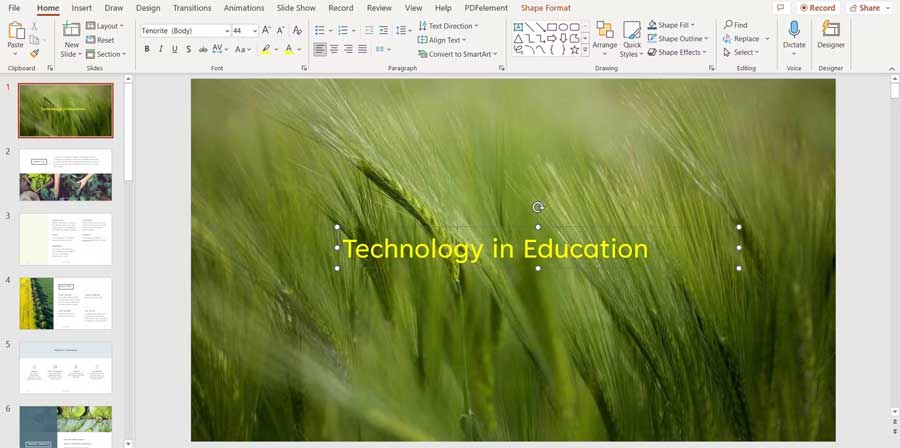Open the Layout dropdown
Screen dimensions: 900x448
click(x=105, y=26)
